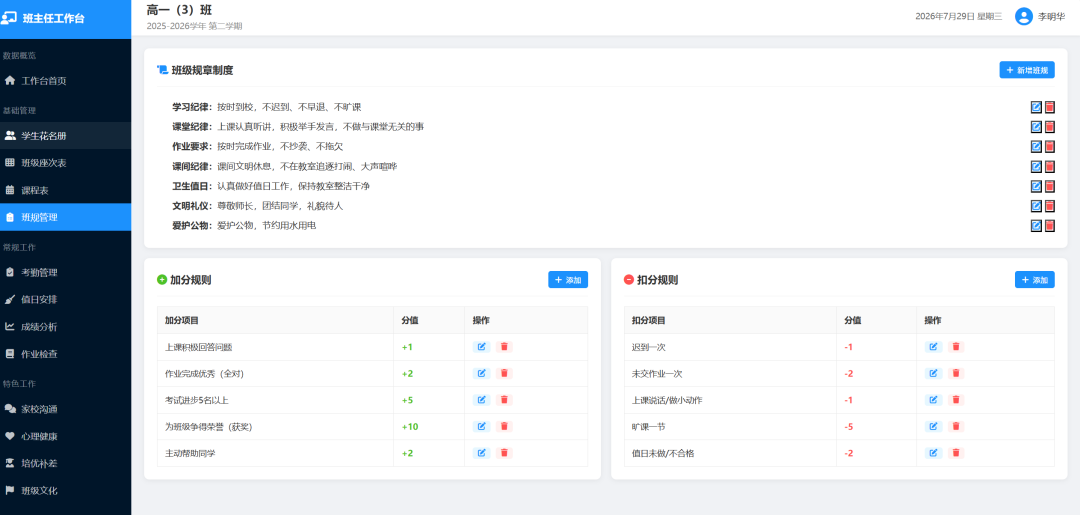This screenshot has height=515, width=1080.
Task: Edit the 课堂纪律 rule
Action: coord(1036,127)
